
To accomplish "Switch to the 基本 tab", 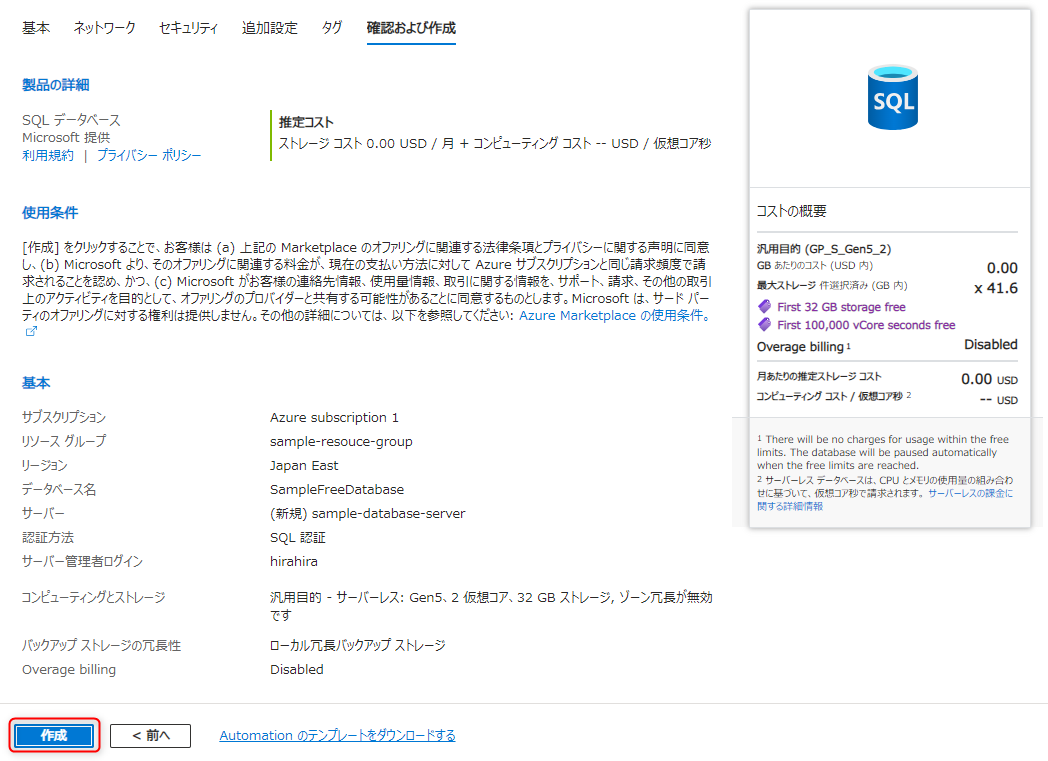I will (x=36, y=28).
